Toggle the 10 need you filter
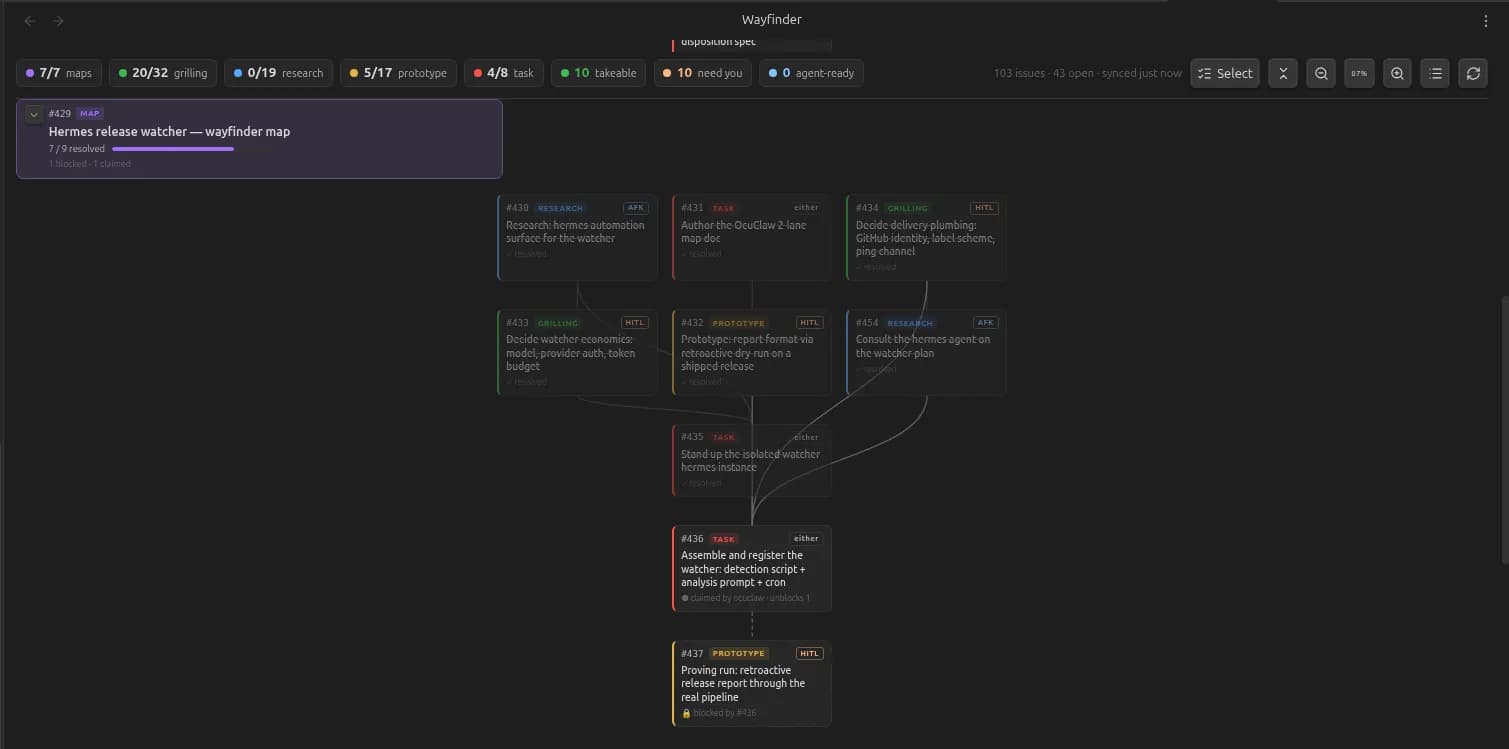 point(703,73)
